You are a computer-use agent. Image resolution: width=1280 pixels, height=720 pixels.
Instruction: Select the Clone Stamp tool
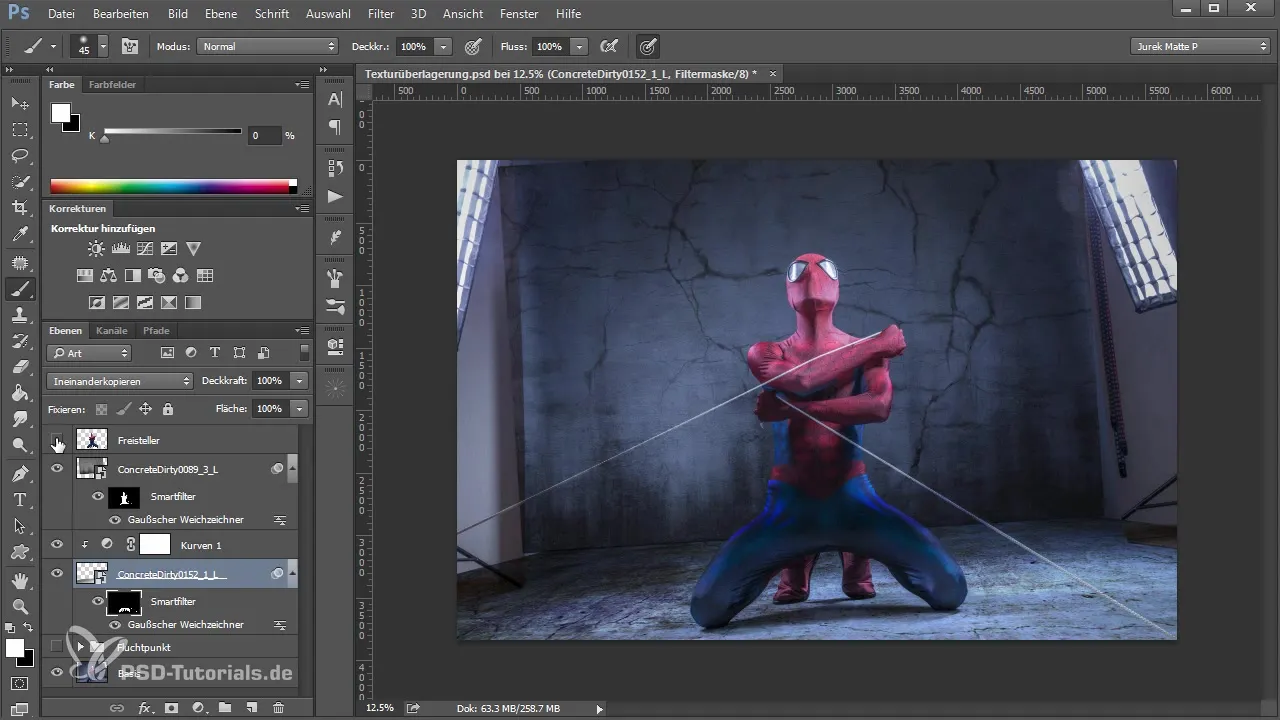tap(20, 314)
